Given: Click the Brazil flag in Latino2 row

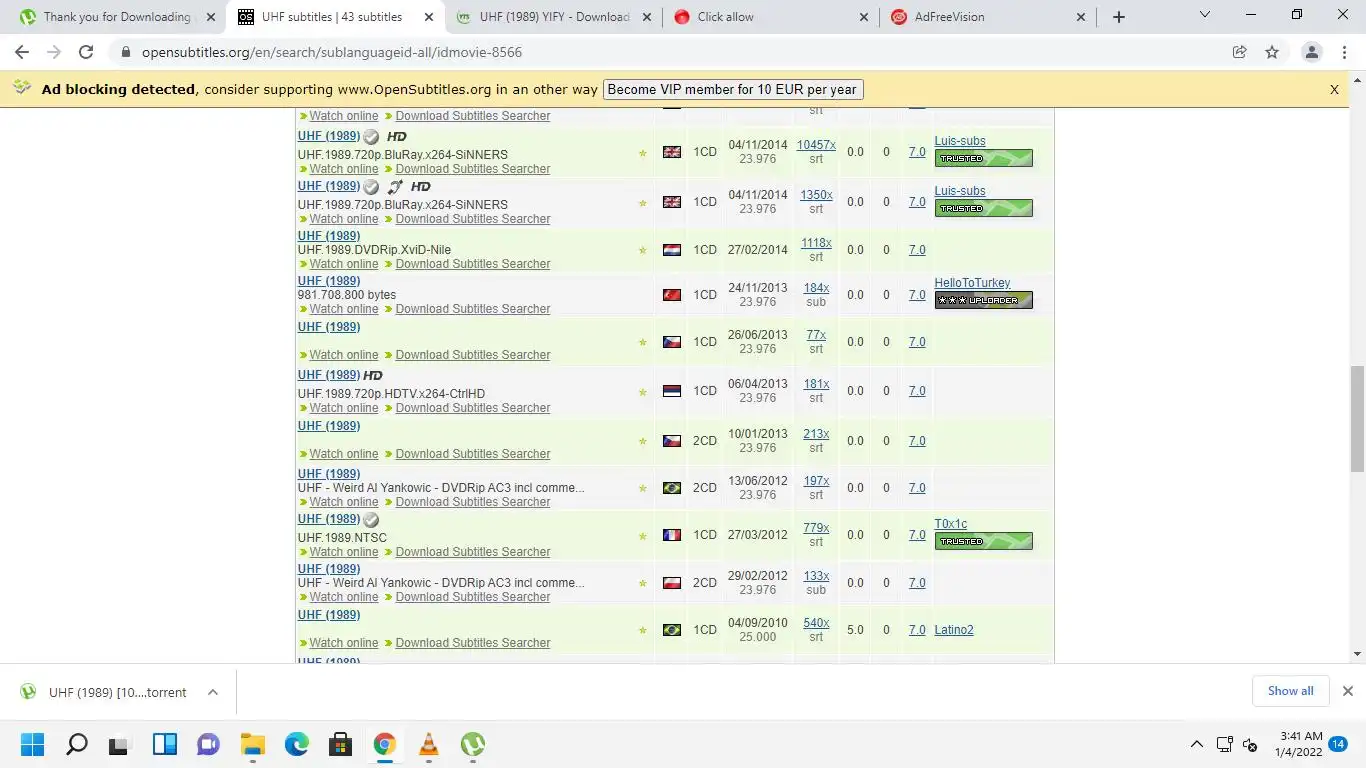Looking at the screenshot, I should (672, 630).
